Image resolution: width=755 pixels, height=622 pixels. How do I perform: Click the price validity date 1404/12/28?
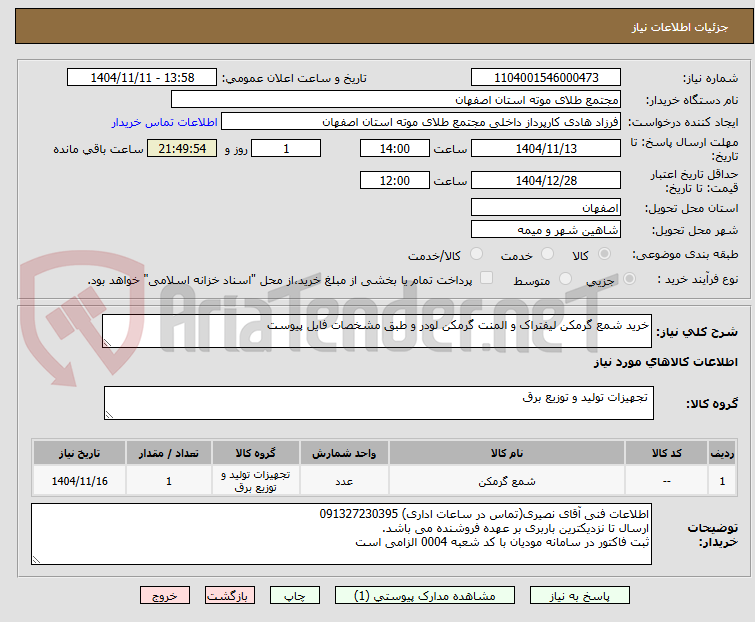click(x=546, y=181)
